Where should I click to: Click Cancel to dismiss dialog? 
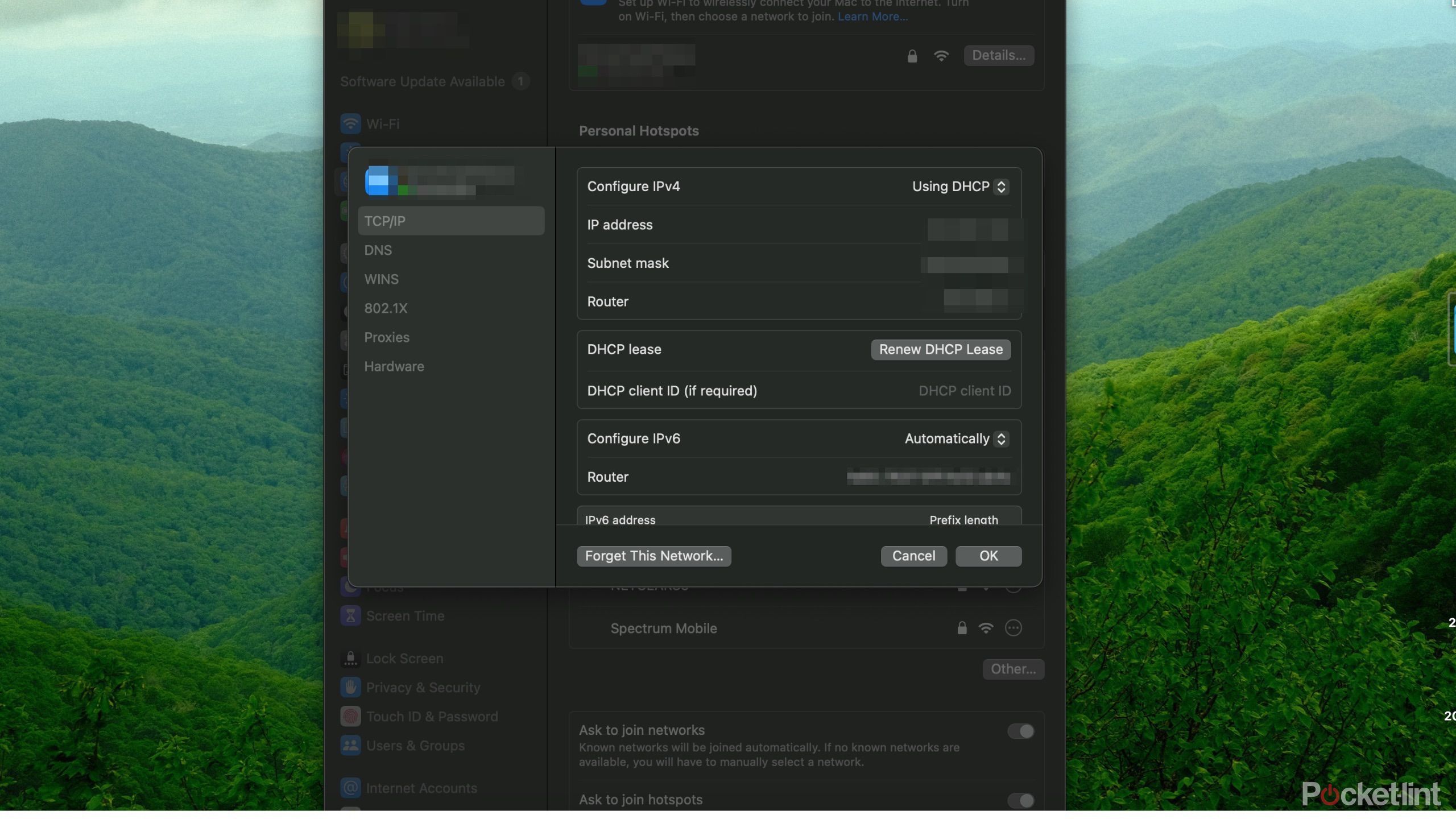[913, 555]
